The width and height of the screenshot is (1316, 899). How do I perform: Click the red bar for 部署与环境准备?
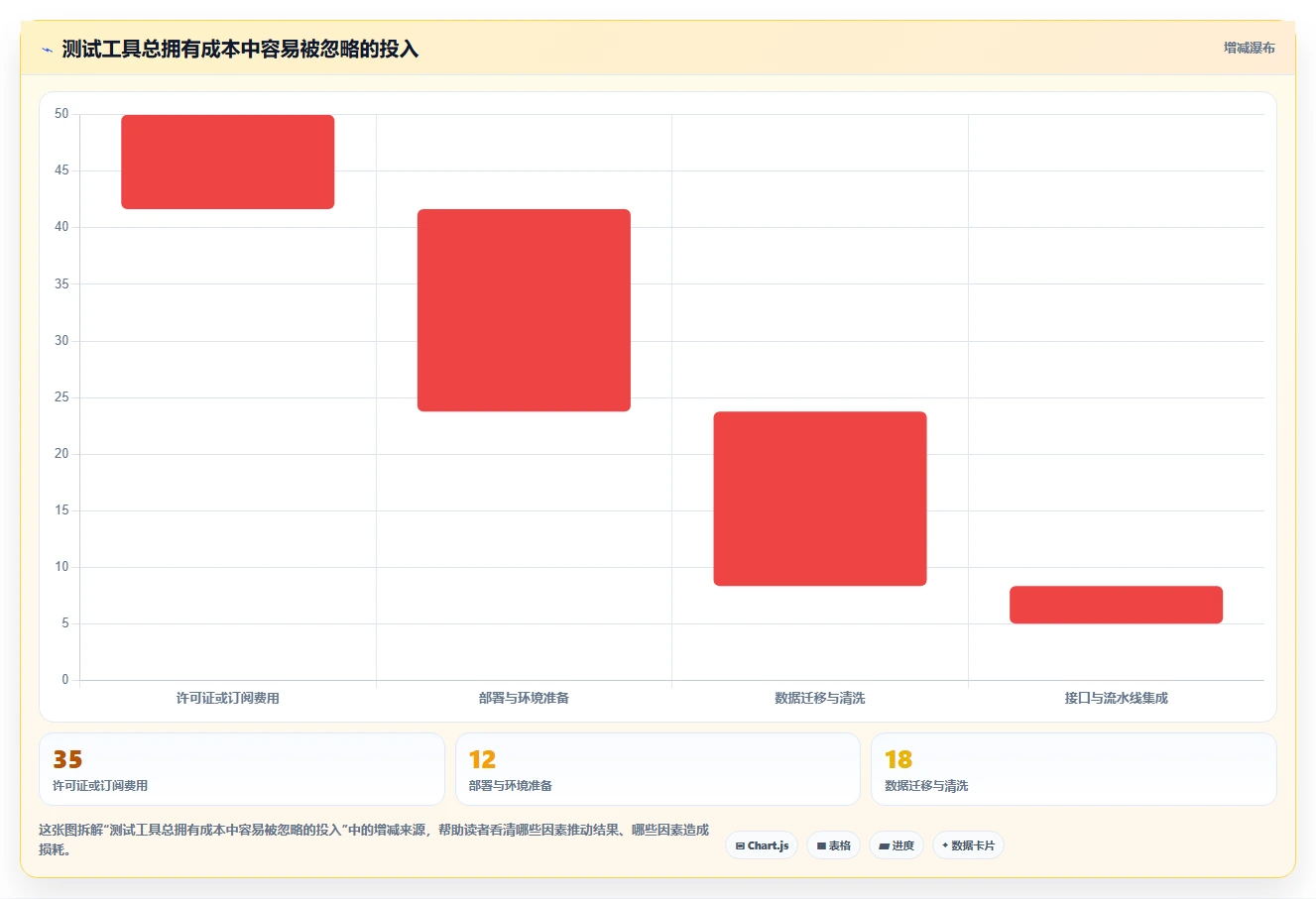[x=524, y=310]
